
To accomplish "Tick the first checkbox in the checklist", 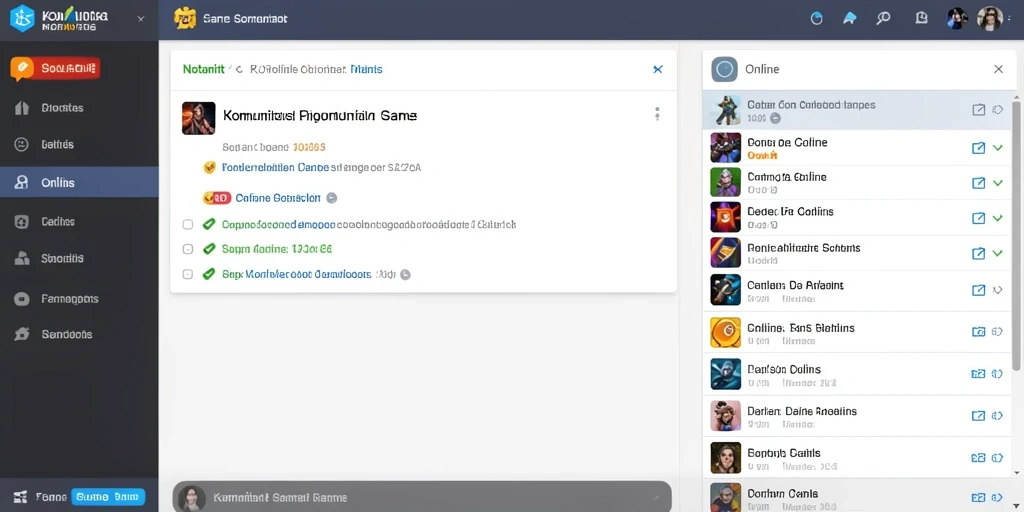I will coord(187,224).
